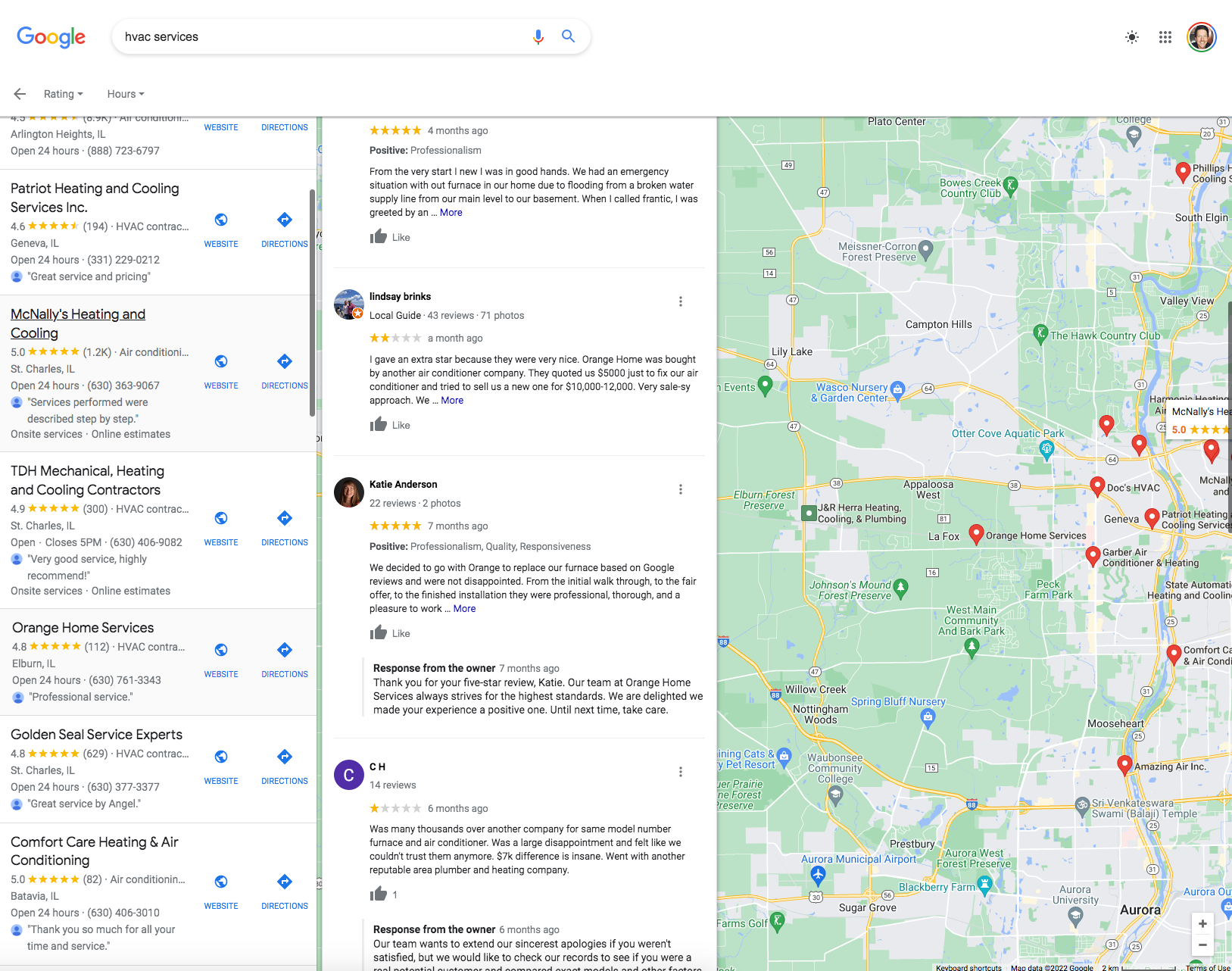Get directions to Golden Seal Service Experts

coord(285,766)
